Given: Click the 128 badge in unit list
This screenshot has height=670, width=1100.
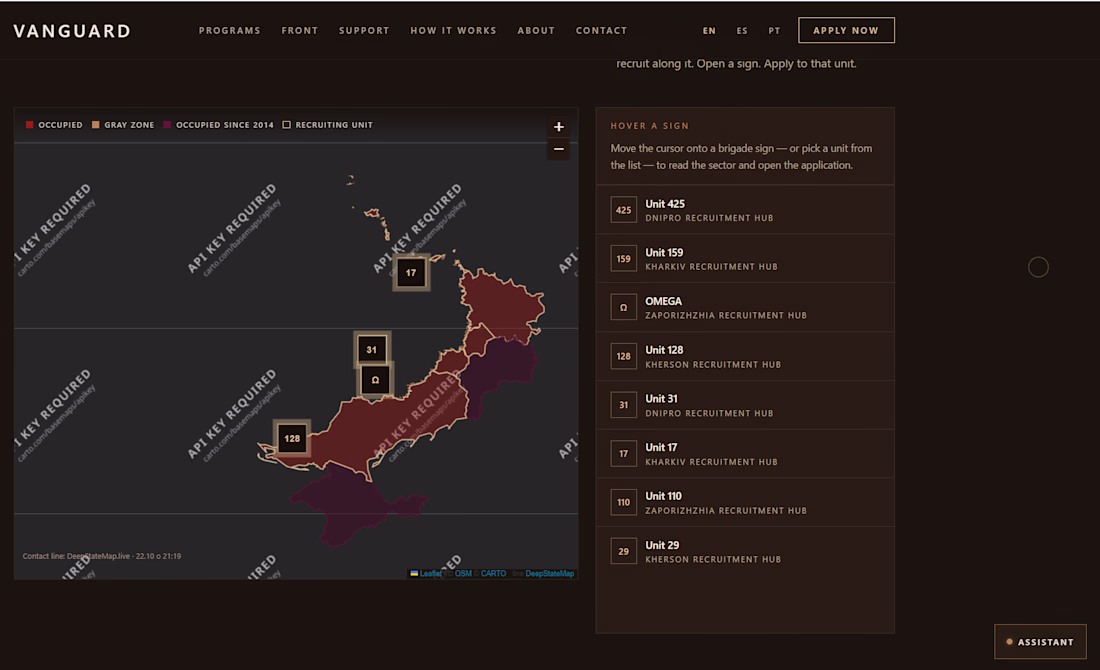Looking at the screenshot, I should click(624, 356).
